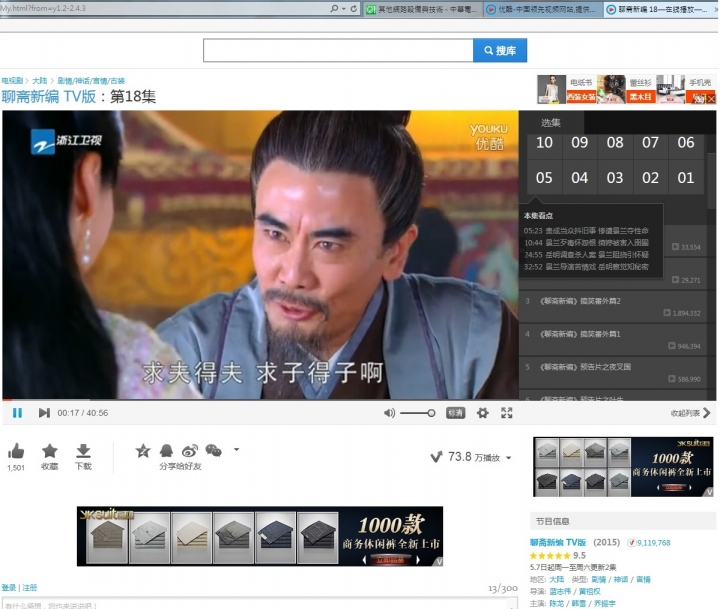Click the 搜库 search button
The width and height of the screenshot is (720, 609).
[500, 50]
